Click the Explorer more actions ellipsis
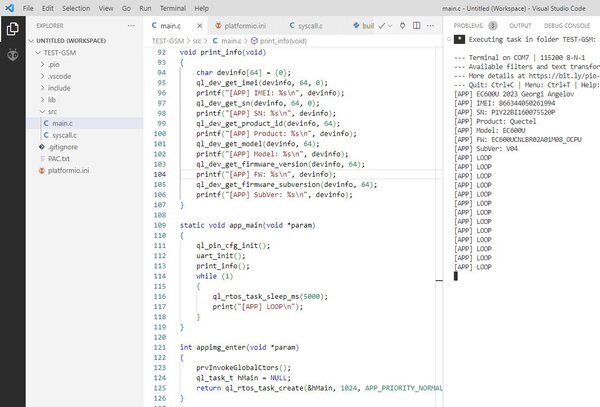Viewport: 600px width, 407px height. [131, 26]
